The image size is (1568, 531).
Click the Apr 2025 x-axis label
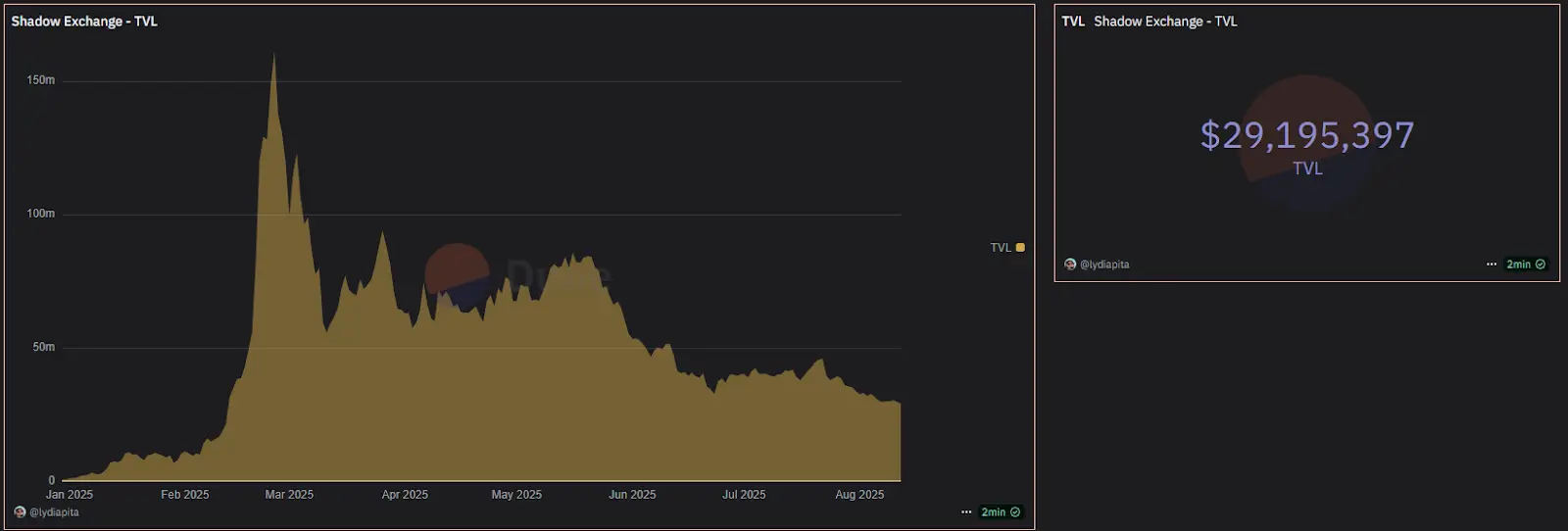tap(405, 495)
